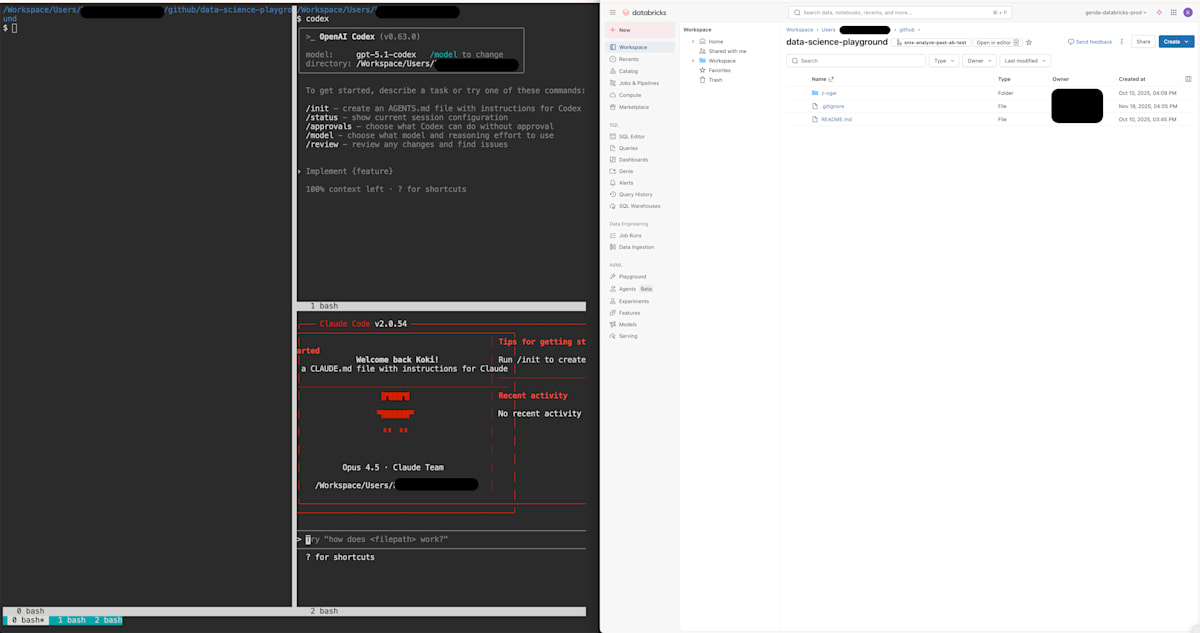Viewport: 1200px width, 633px height.
Task: Star the data-science-playground folder as favorite
Action: tap(1029, 42)
